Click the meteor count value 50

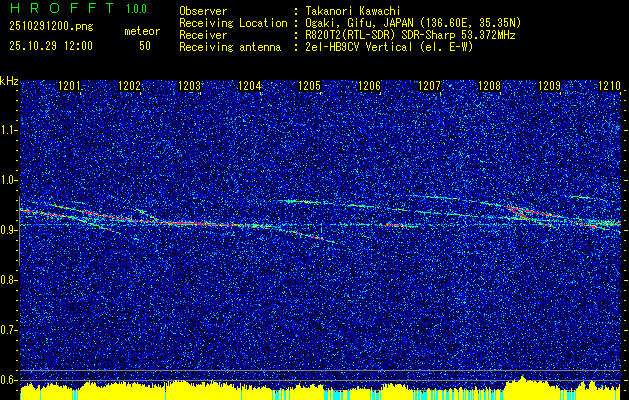coord(145,46)
